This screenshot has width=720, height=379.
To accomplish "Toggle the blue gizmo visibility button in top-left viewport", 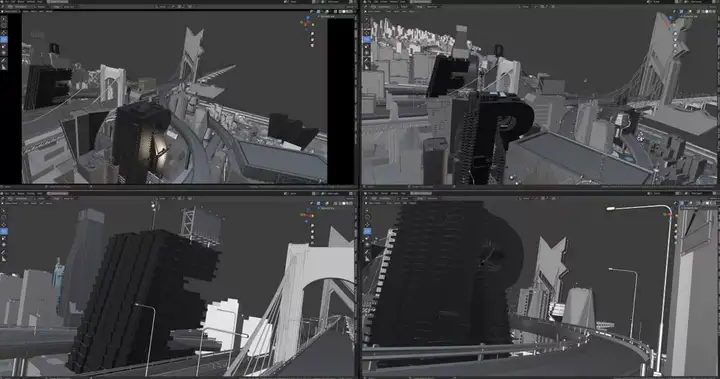I will (x=318, y=11).
